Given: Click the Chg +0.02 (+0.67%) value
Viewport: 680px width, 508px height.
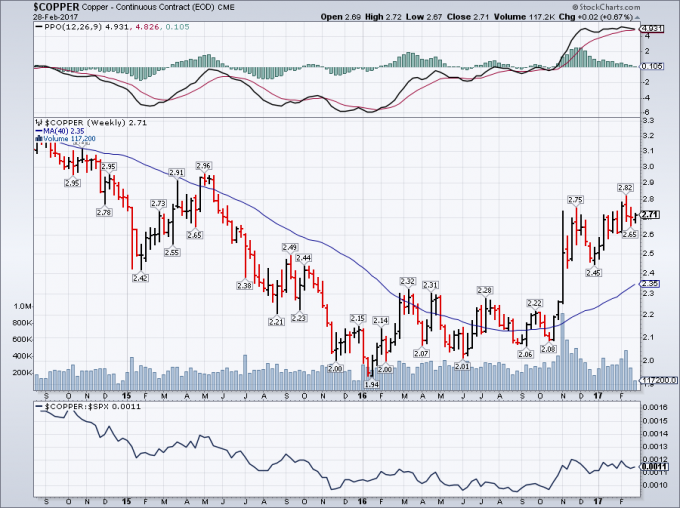Looking at the screenshot, I should pyautogui.click(x=595, y=17).
